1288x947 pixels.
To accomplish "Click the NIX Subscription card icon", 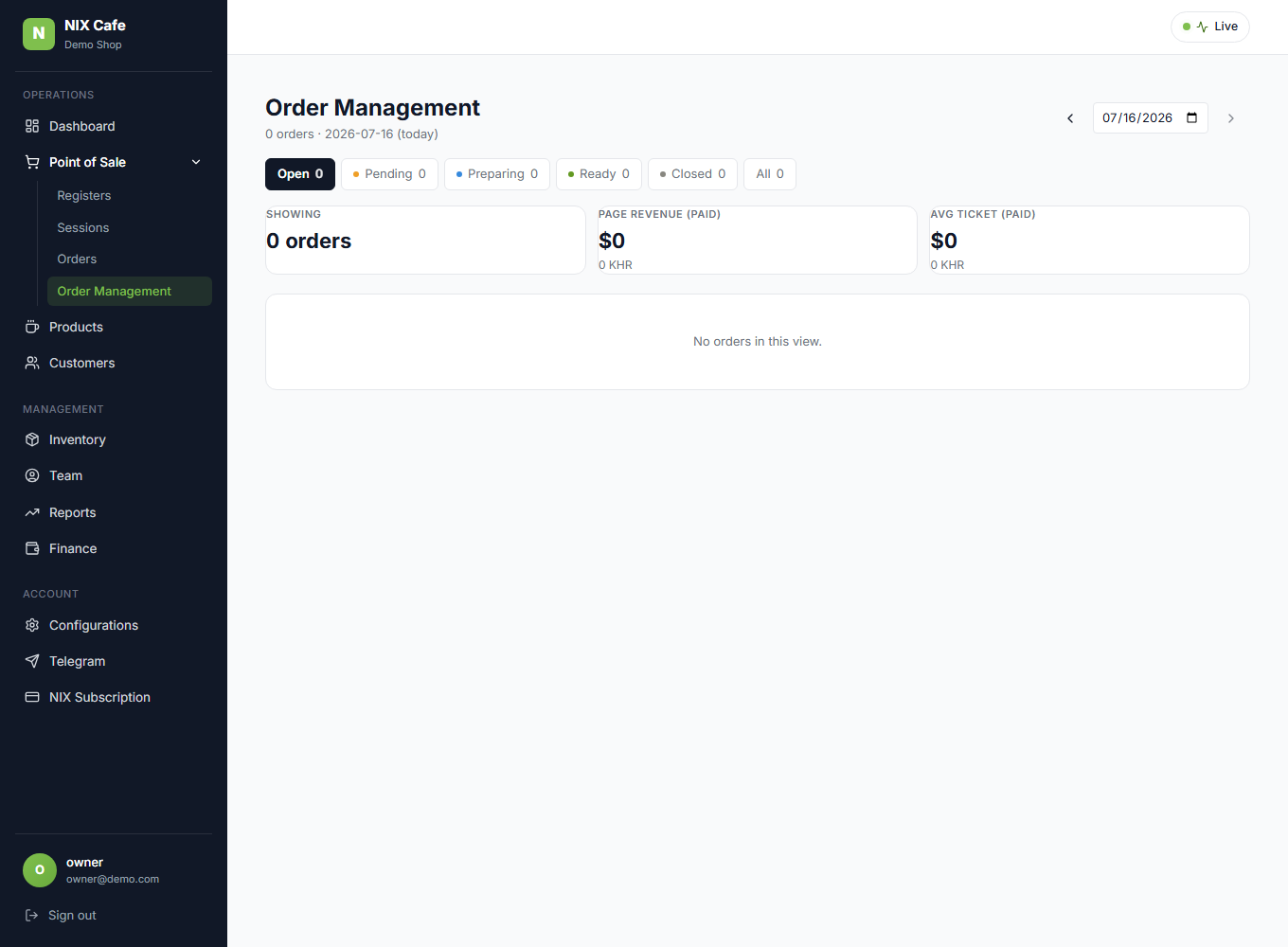I will pos(32,697).
